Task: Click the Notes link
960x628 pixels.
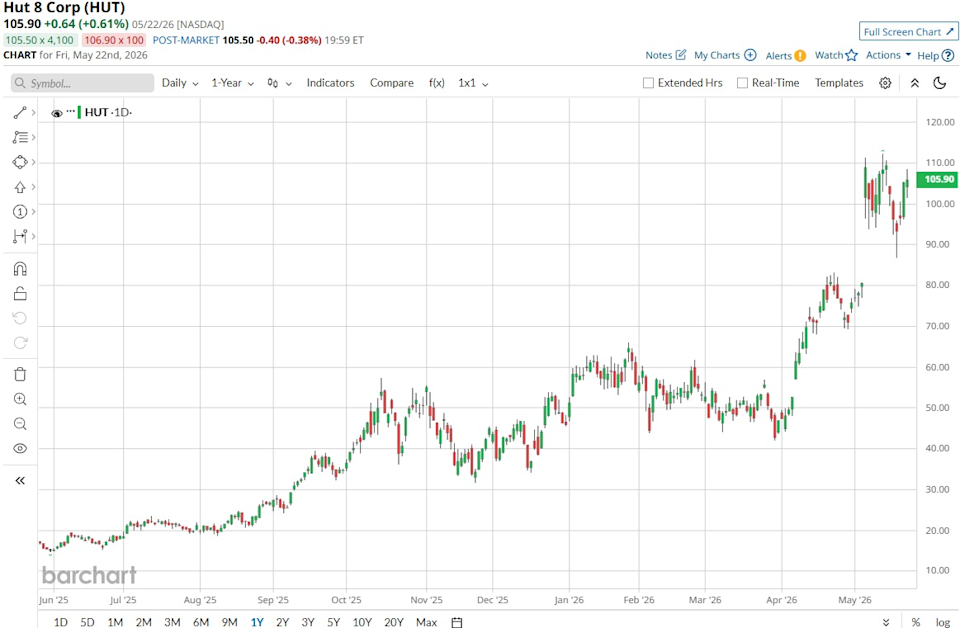Action: pyautogui.click(x=666, y=55)
